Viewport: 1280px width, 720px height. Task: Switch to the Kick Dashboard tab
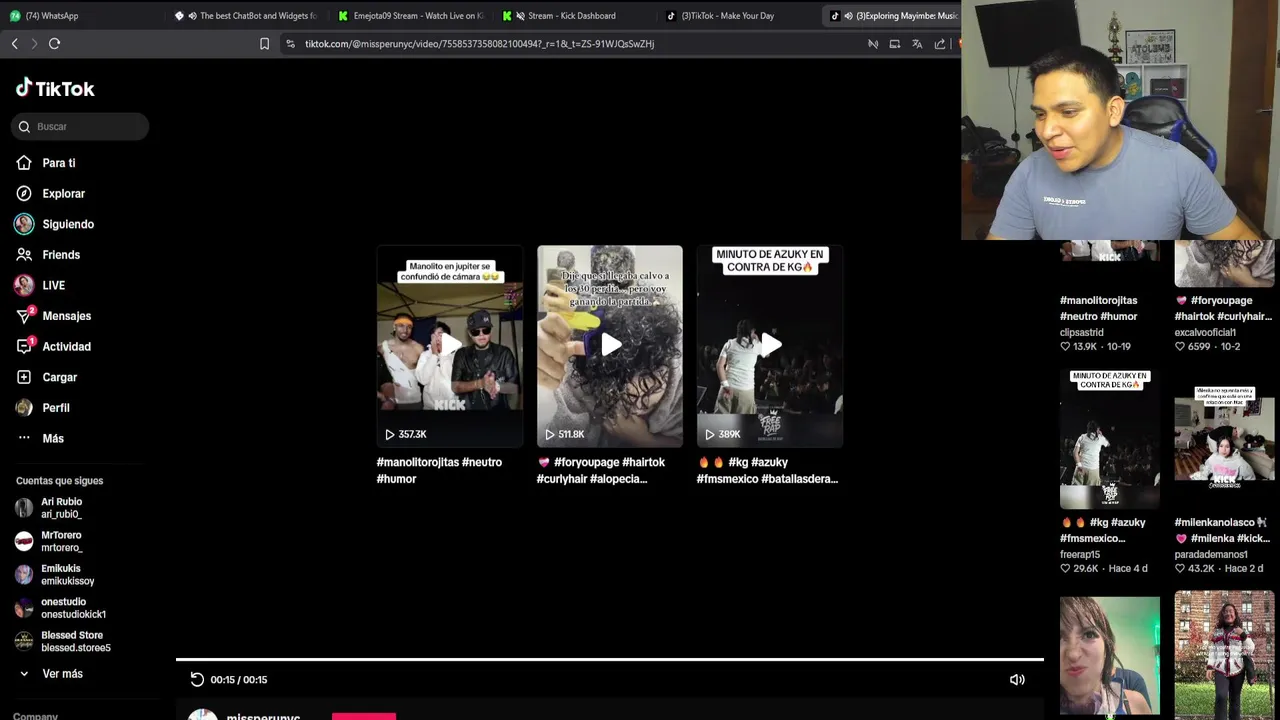click(x=574, y=15)
